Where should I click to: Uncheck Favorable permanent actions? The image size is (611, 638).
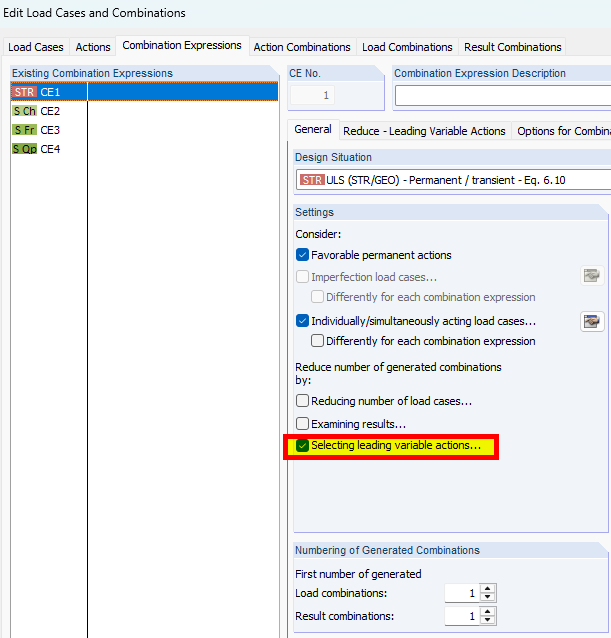[302, 255]
